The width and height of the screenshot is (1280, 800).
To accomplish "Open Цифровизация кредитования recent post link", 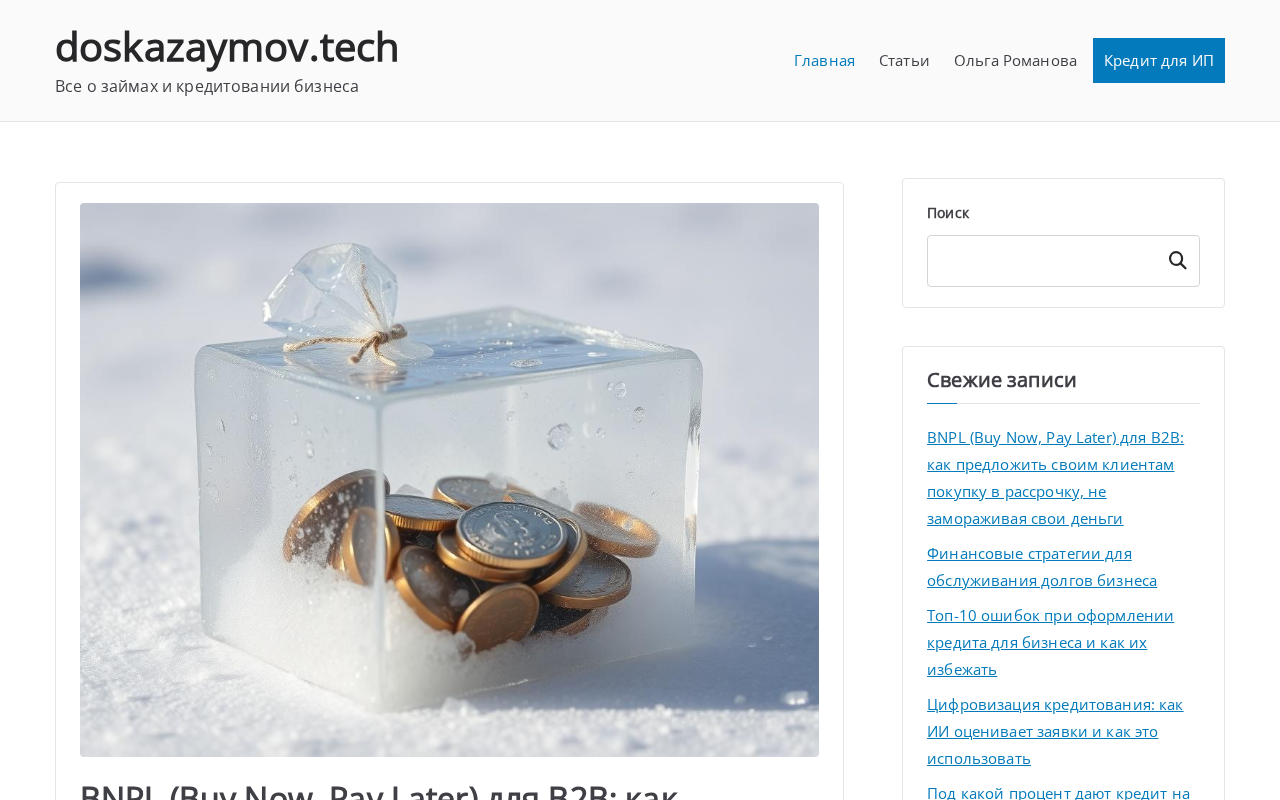I will (x=1055, y=731).
